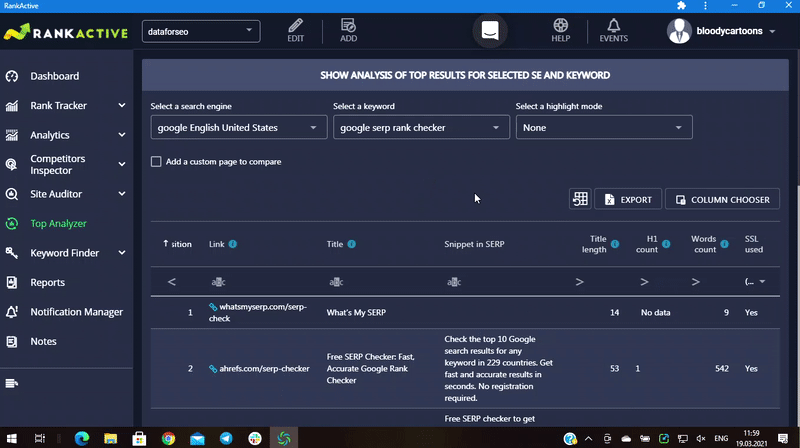Open the dataforseo project dropdown
This screenshot has width=800, height=448.
[x=201, y=31]
